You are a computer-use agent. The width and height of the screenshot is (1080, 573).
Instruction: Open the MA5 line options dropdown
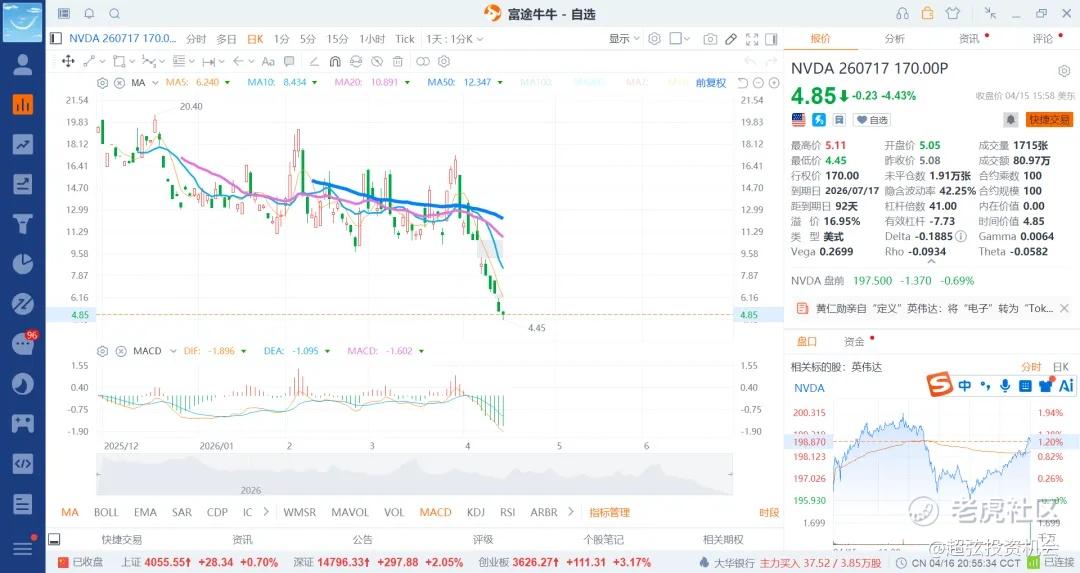click(227, 83)
